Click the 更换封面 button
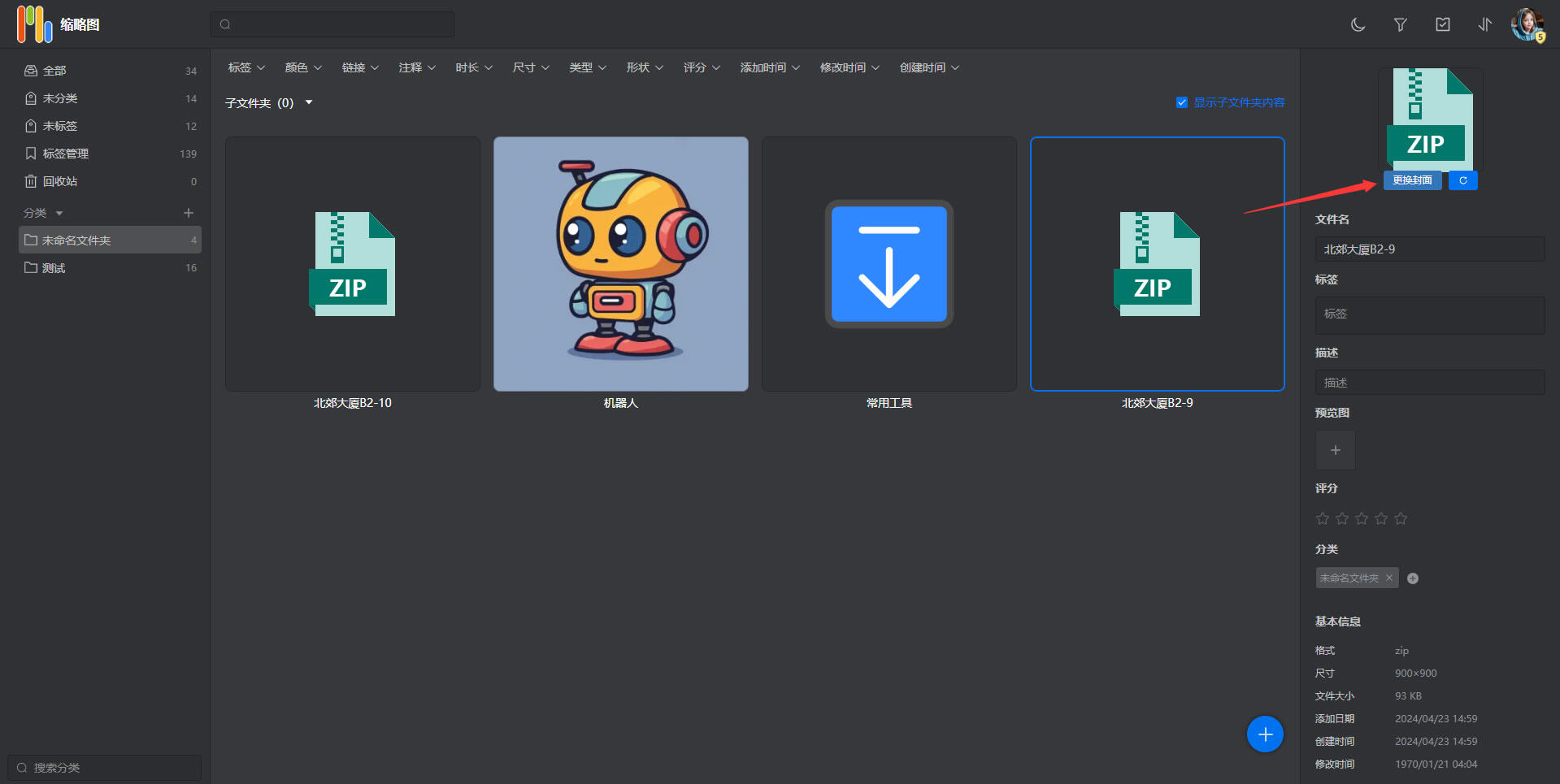Viewport: 1560px width, 784px height. pyautogui.click(x=1412, y=180)
